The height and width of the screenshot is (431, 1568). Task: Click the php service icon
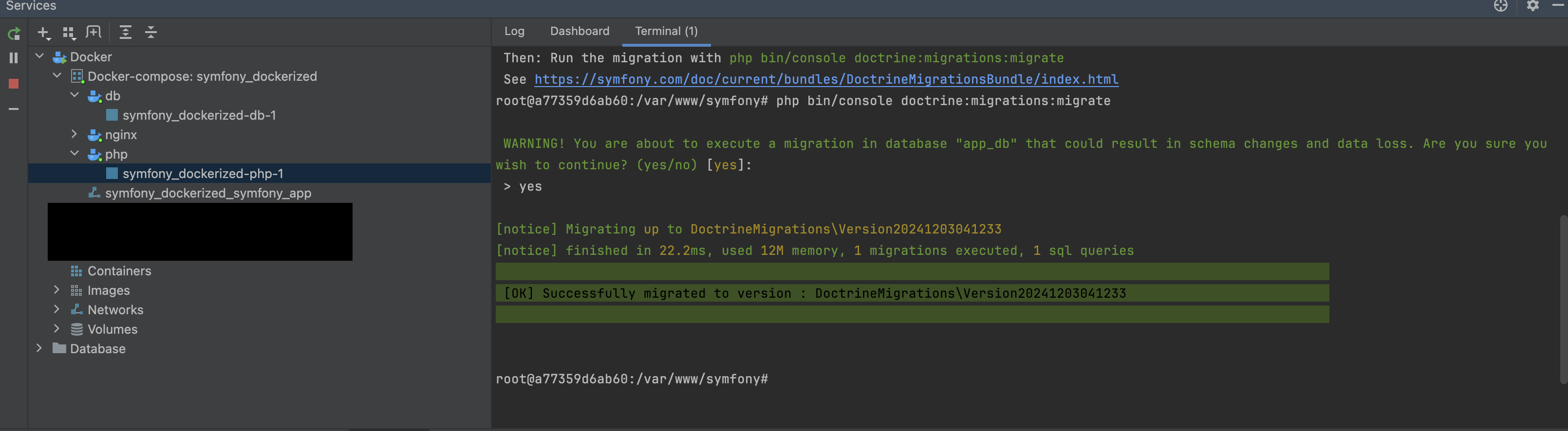click(x=94, y=154)
